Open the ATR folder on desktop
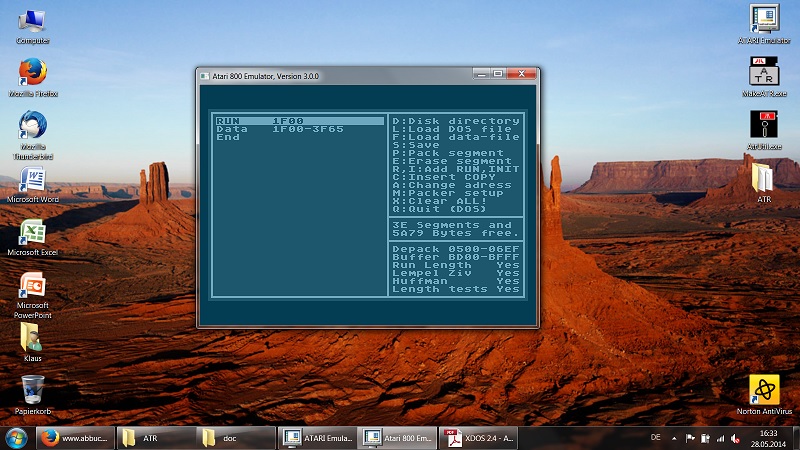This screenshot has width=800, height=450. (764, 183)
